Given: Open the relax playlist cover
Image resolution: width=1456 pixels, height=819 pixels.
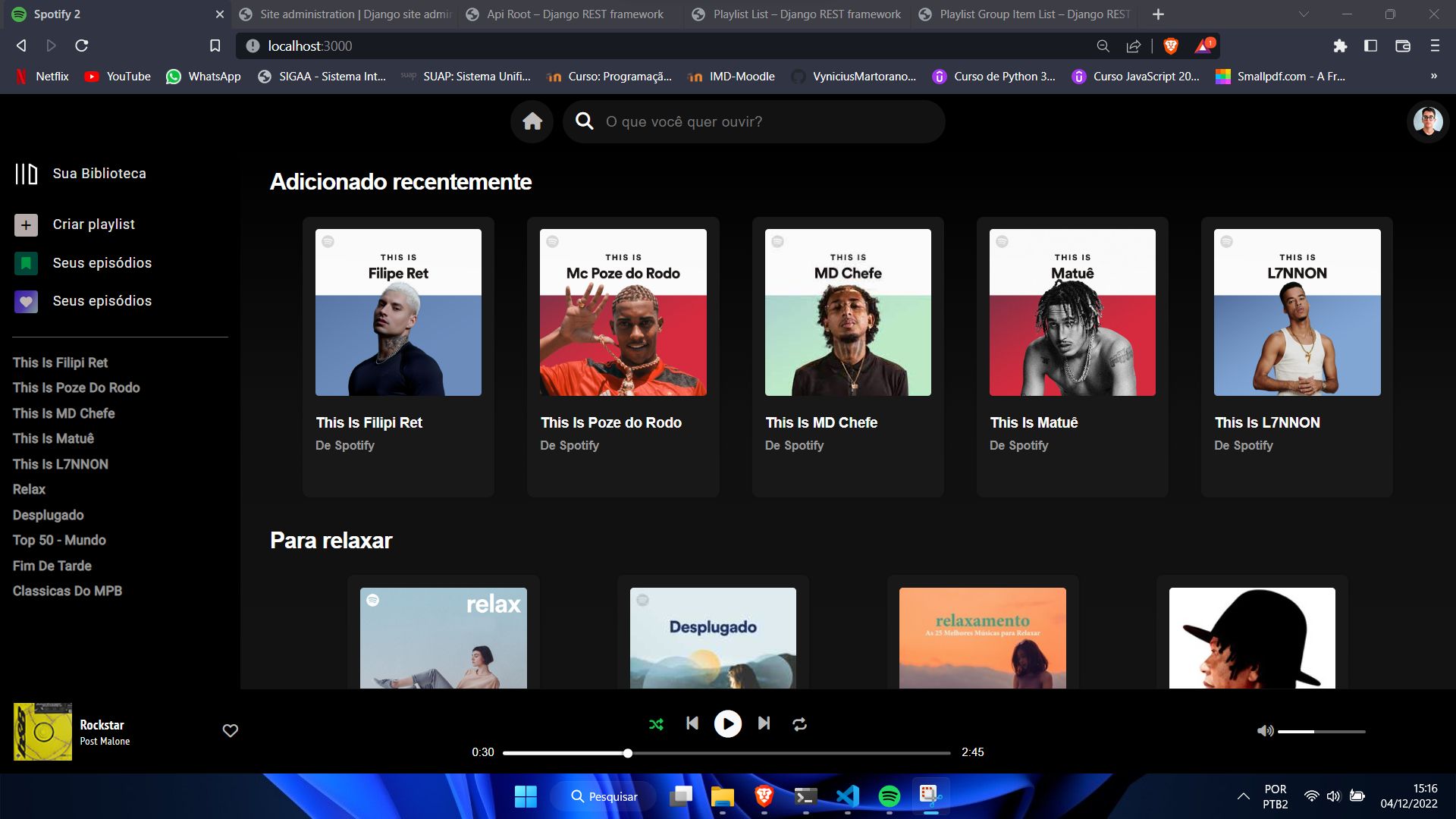Looking at the screenshot, I should pyautogui.click(x=444, y=638).
